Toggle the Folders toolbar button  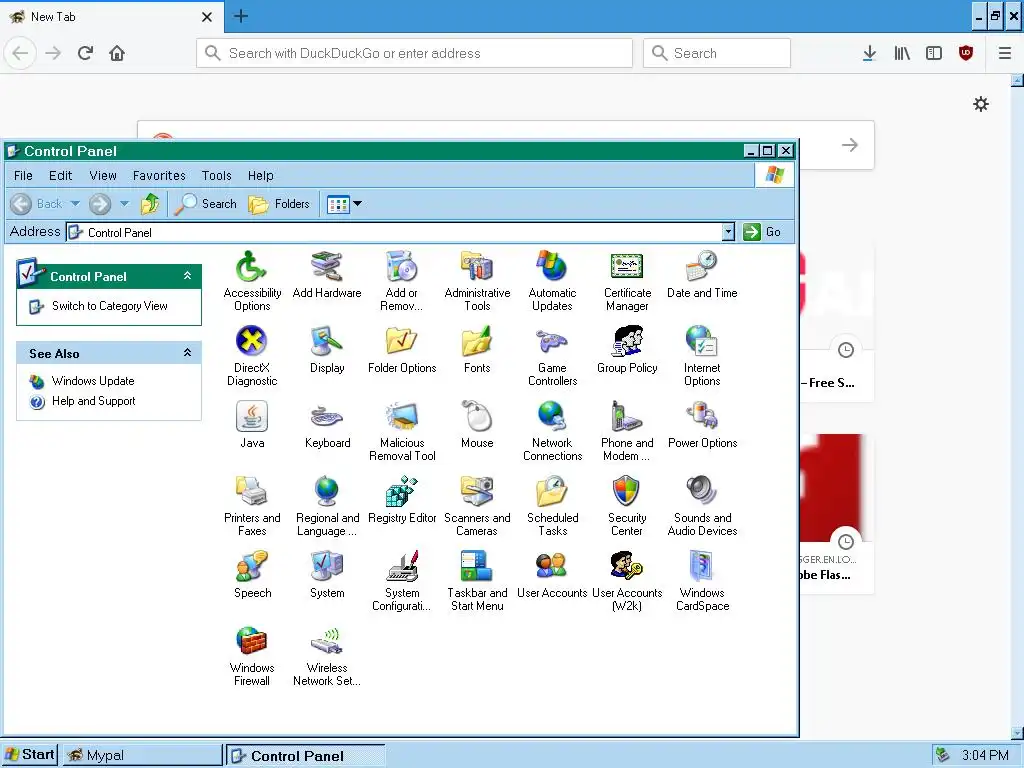point(279,204)
